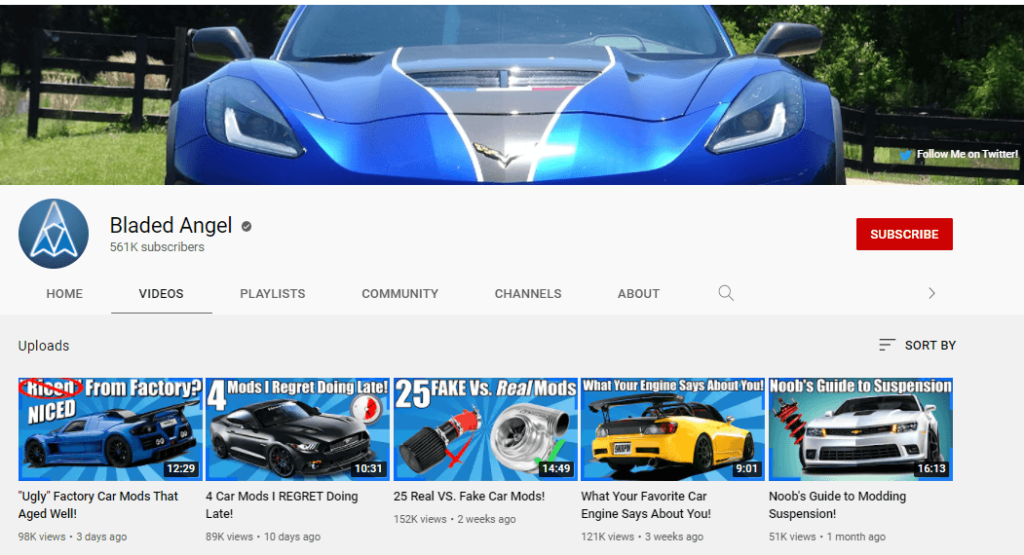Open the COMMUNITY tab

tap(400, 294)
